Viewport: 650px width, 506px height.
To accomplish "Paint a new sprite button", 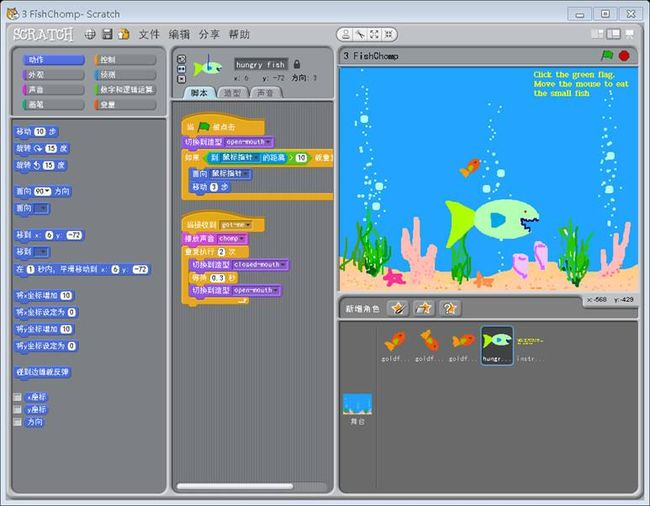I will pyautogui.click(x=398, y=308).
